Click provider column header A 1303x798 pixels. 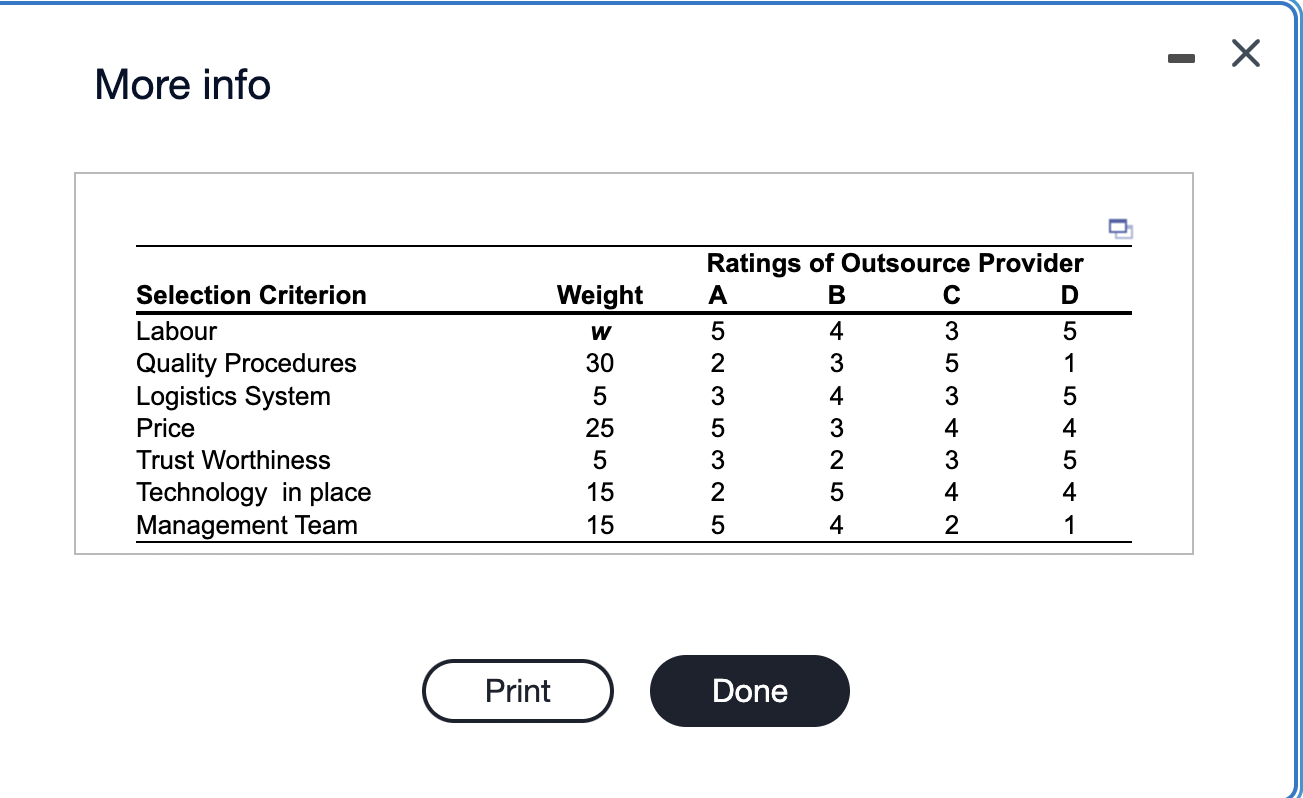tap(717, 295)
